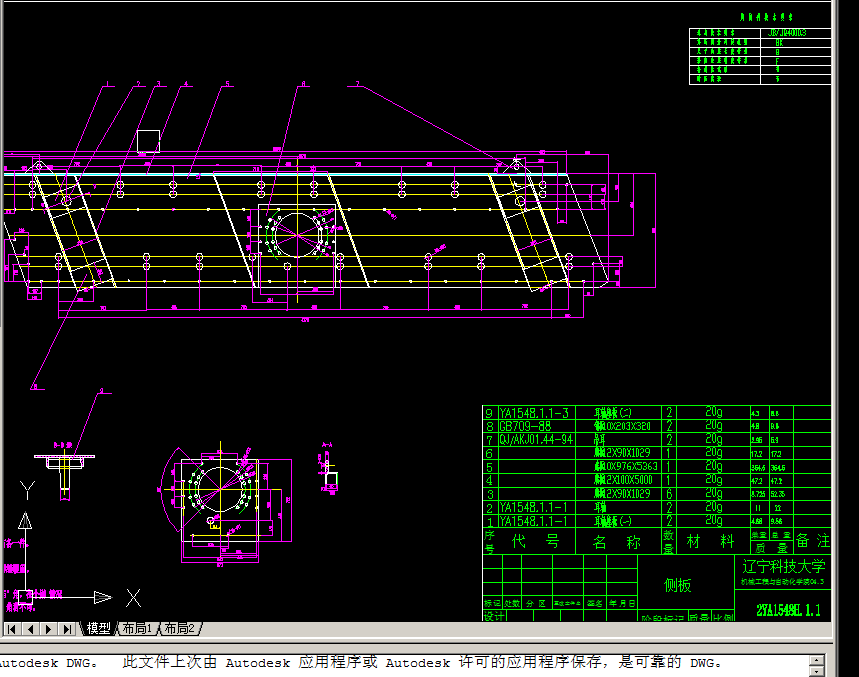This screenshot has height=677, width=859.
Task: Open the 布局2 layout tab
Action: click(x=179, y=628)
